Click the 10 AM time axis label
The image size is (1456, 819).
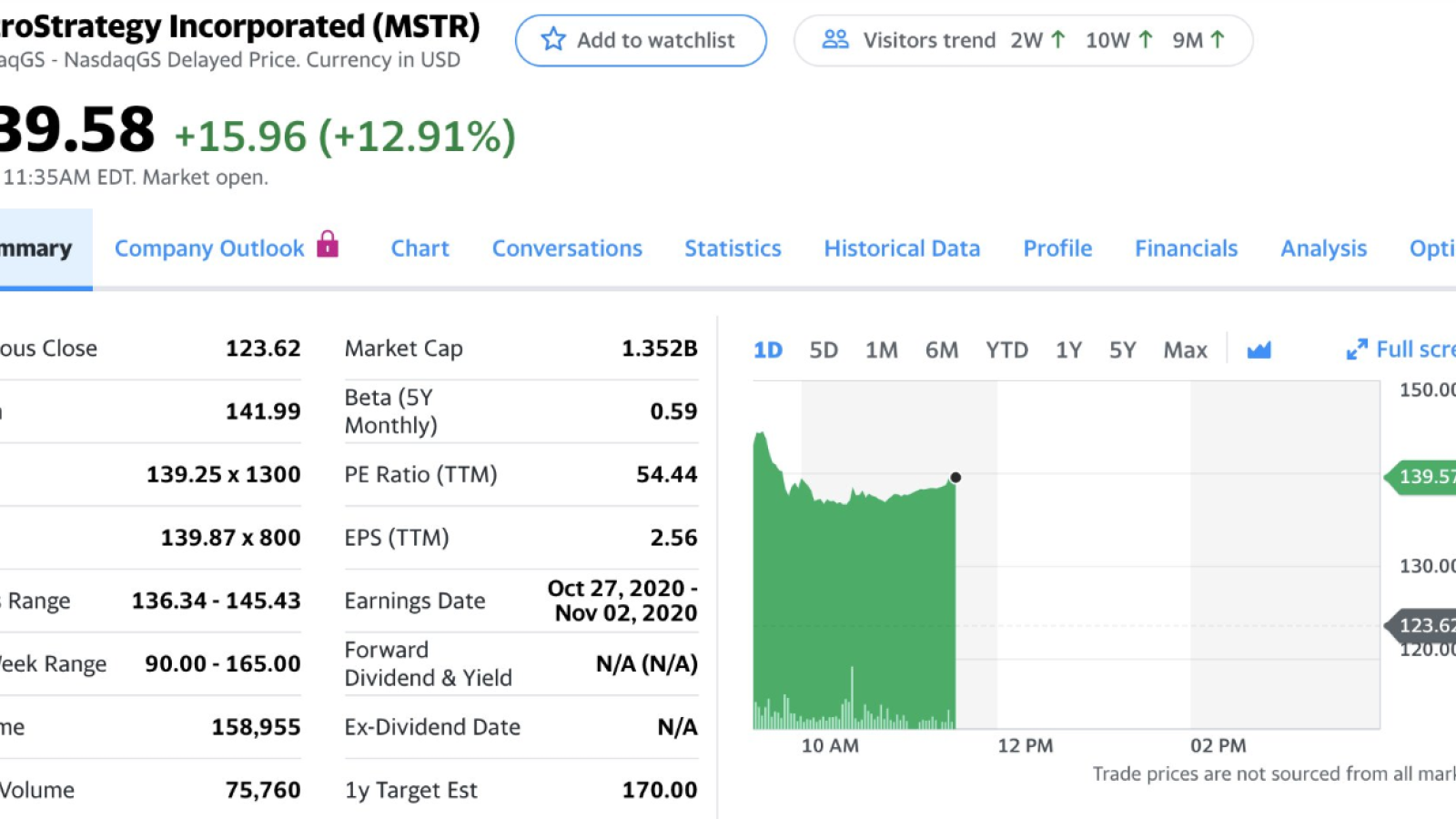click(x=829, y=745)
